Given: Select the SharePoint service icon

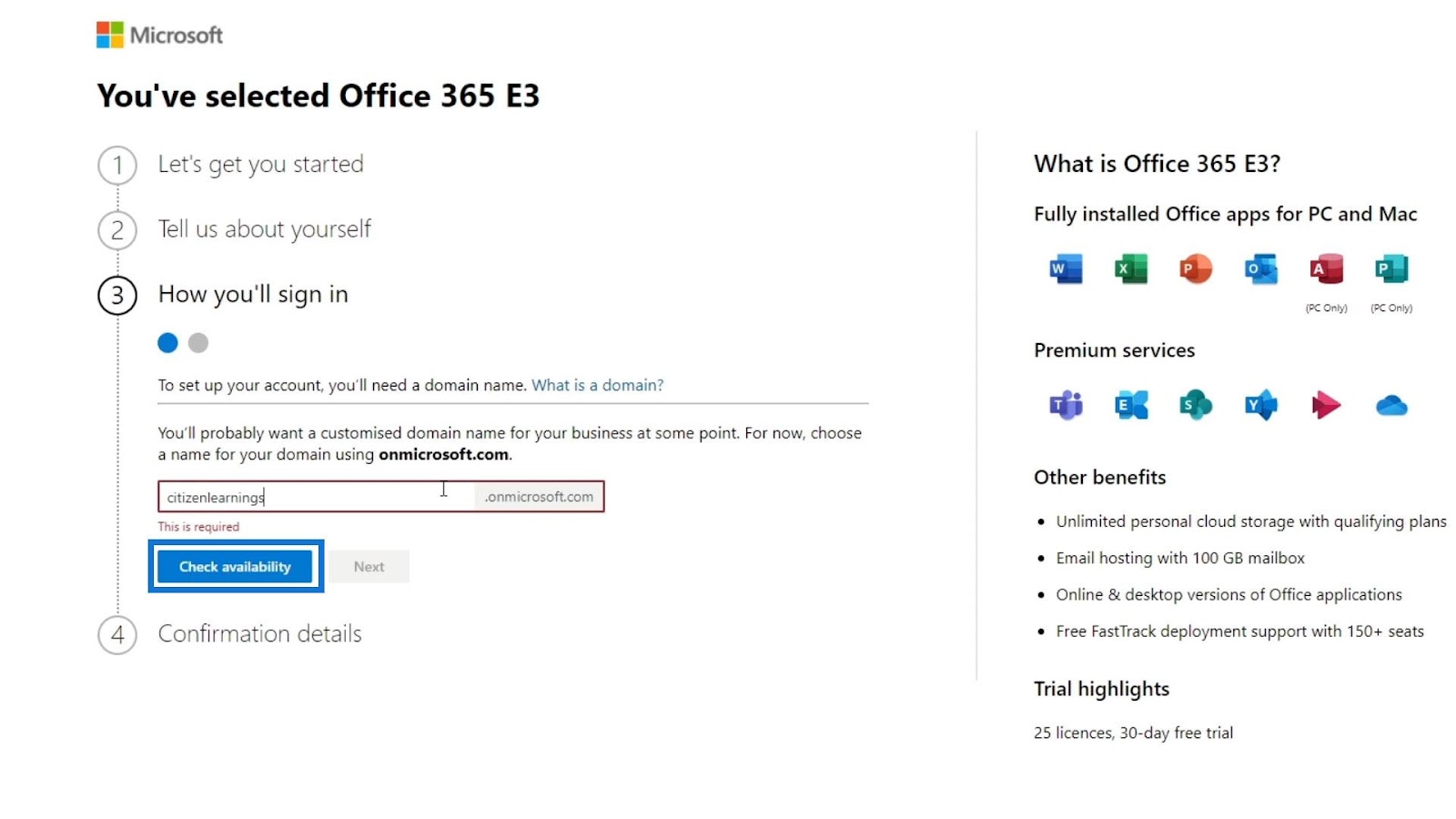Looking at the screenshot, I should coord(1196,405).
